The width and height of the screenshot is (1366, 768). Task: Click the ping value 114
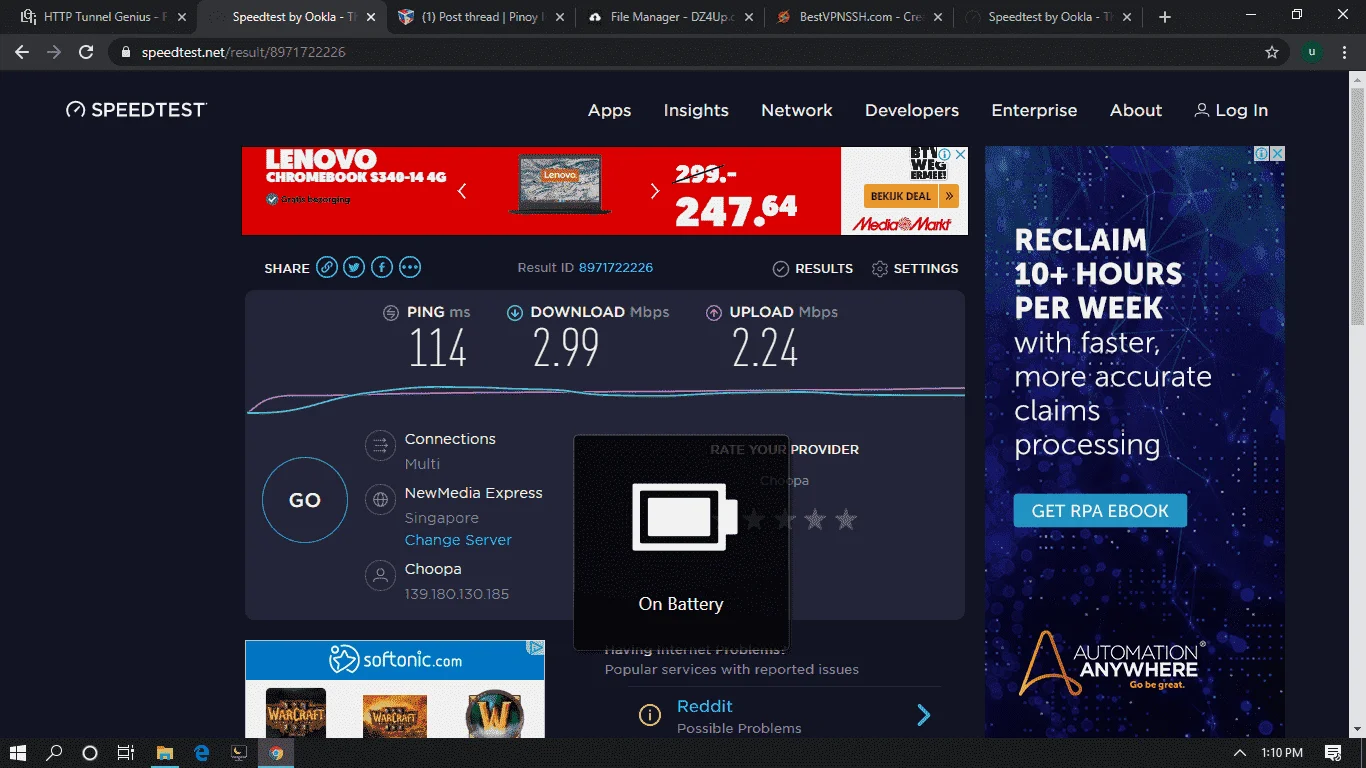pos(438,349)
